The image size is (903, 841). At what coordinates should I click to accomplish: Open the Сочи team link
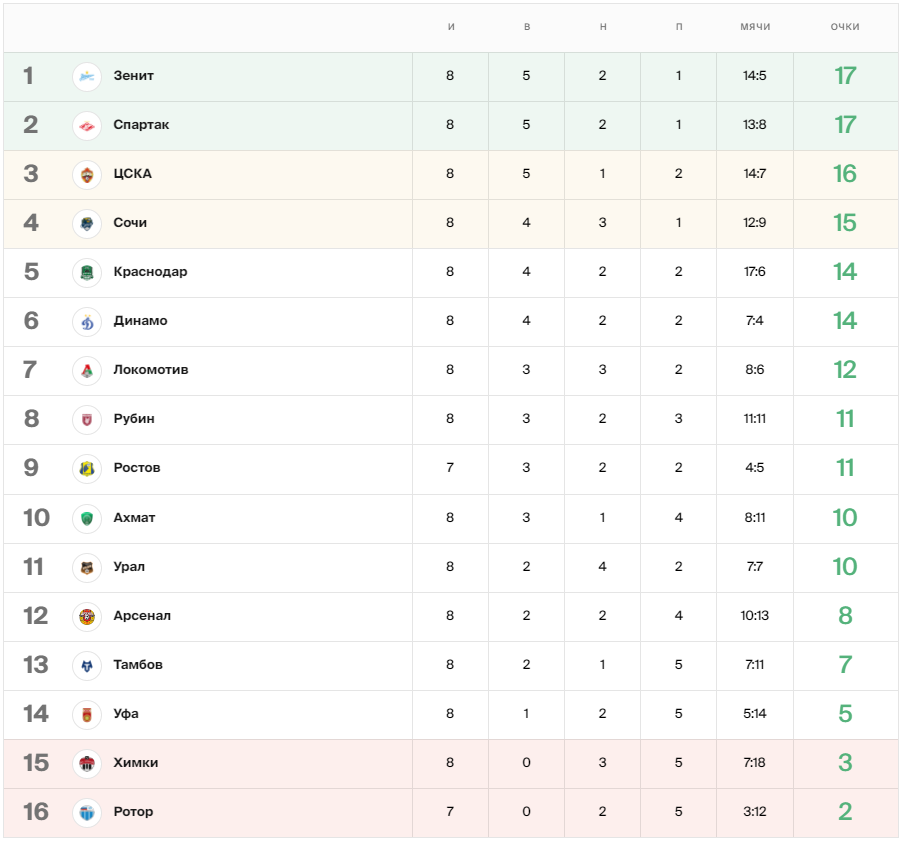tap(130, 222)
